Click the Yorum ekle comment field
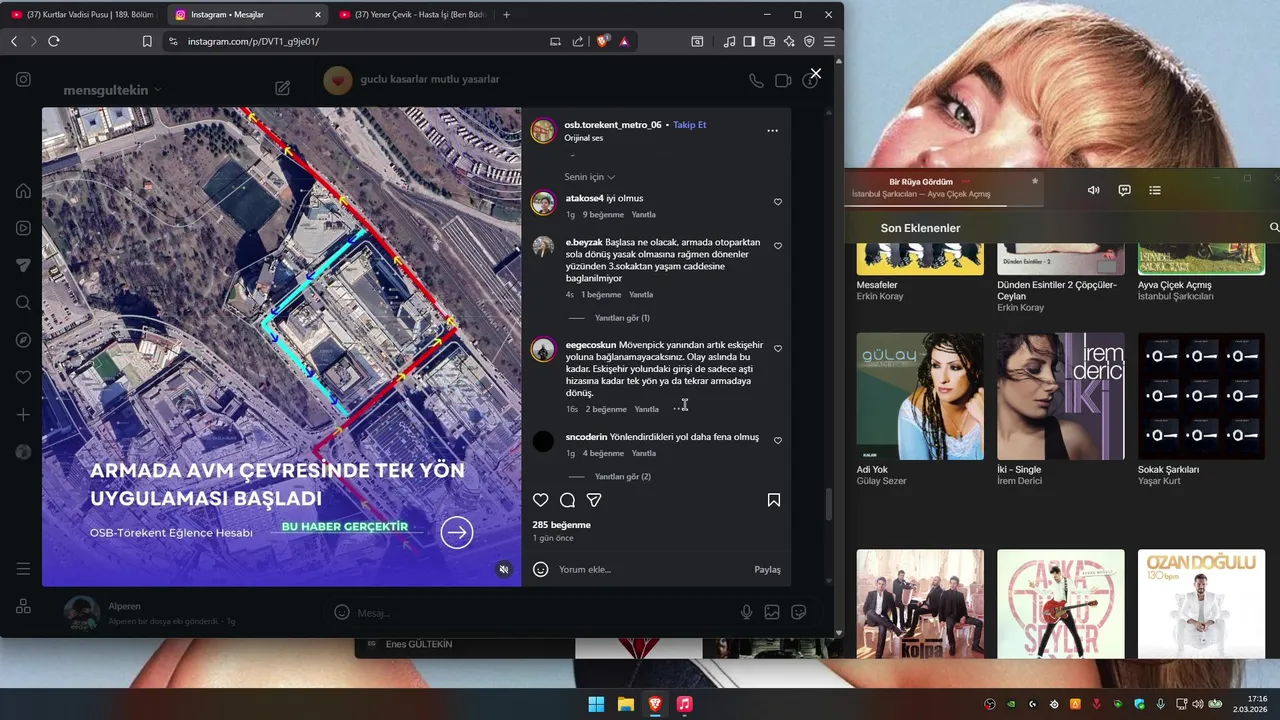The image size is (1280, 720). tap(650, 569)
